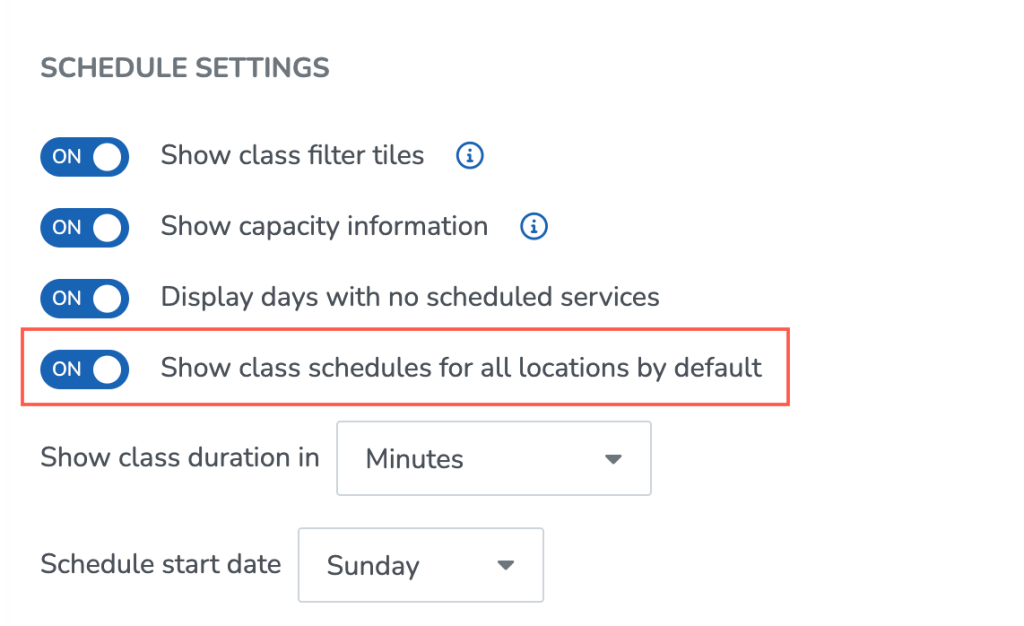Select the Sunday value text

(373, 566)
